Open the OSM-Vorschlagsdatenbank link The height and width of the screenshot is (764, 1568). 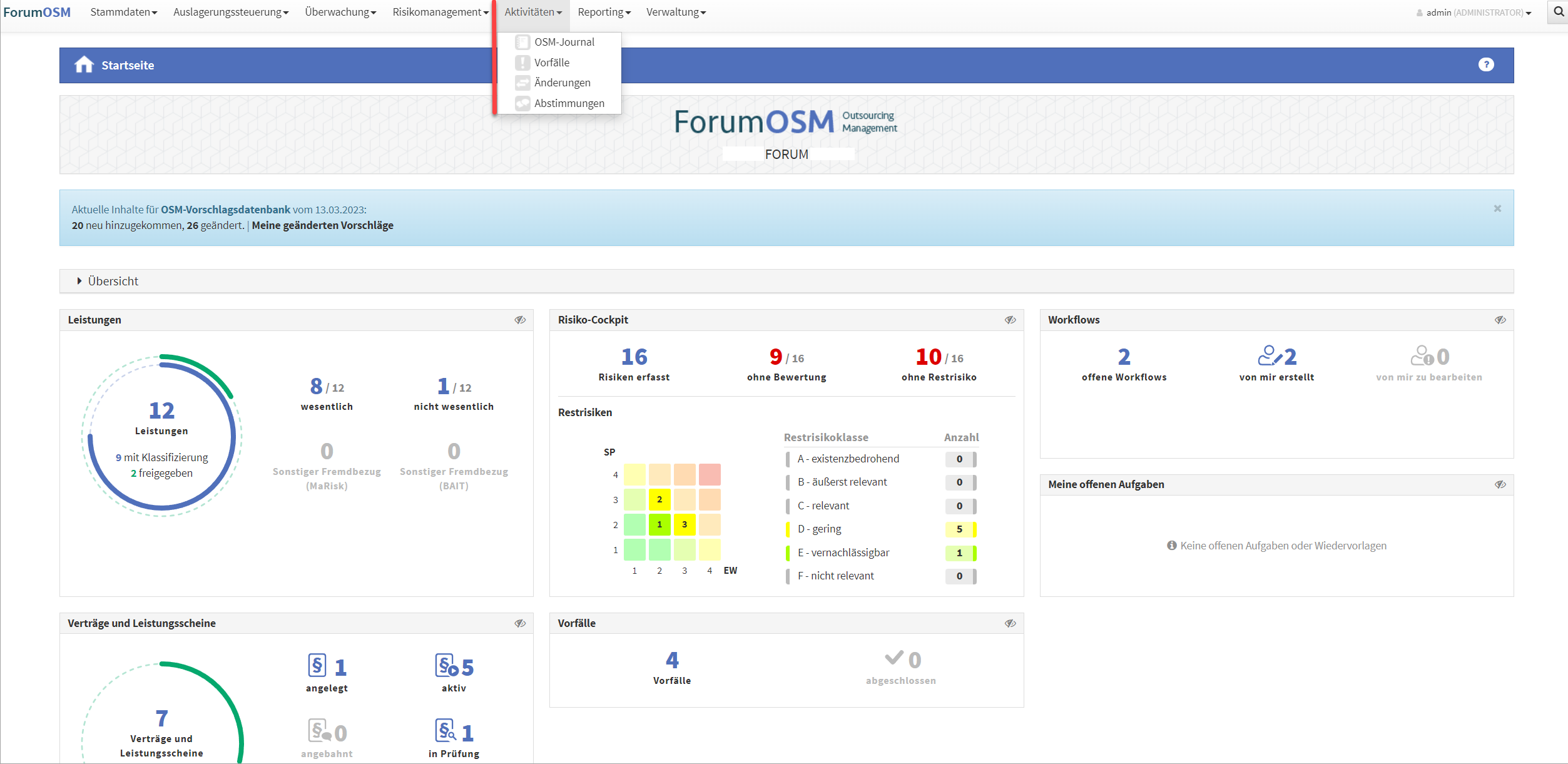pos(225,210)
